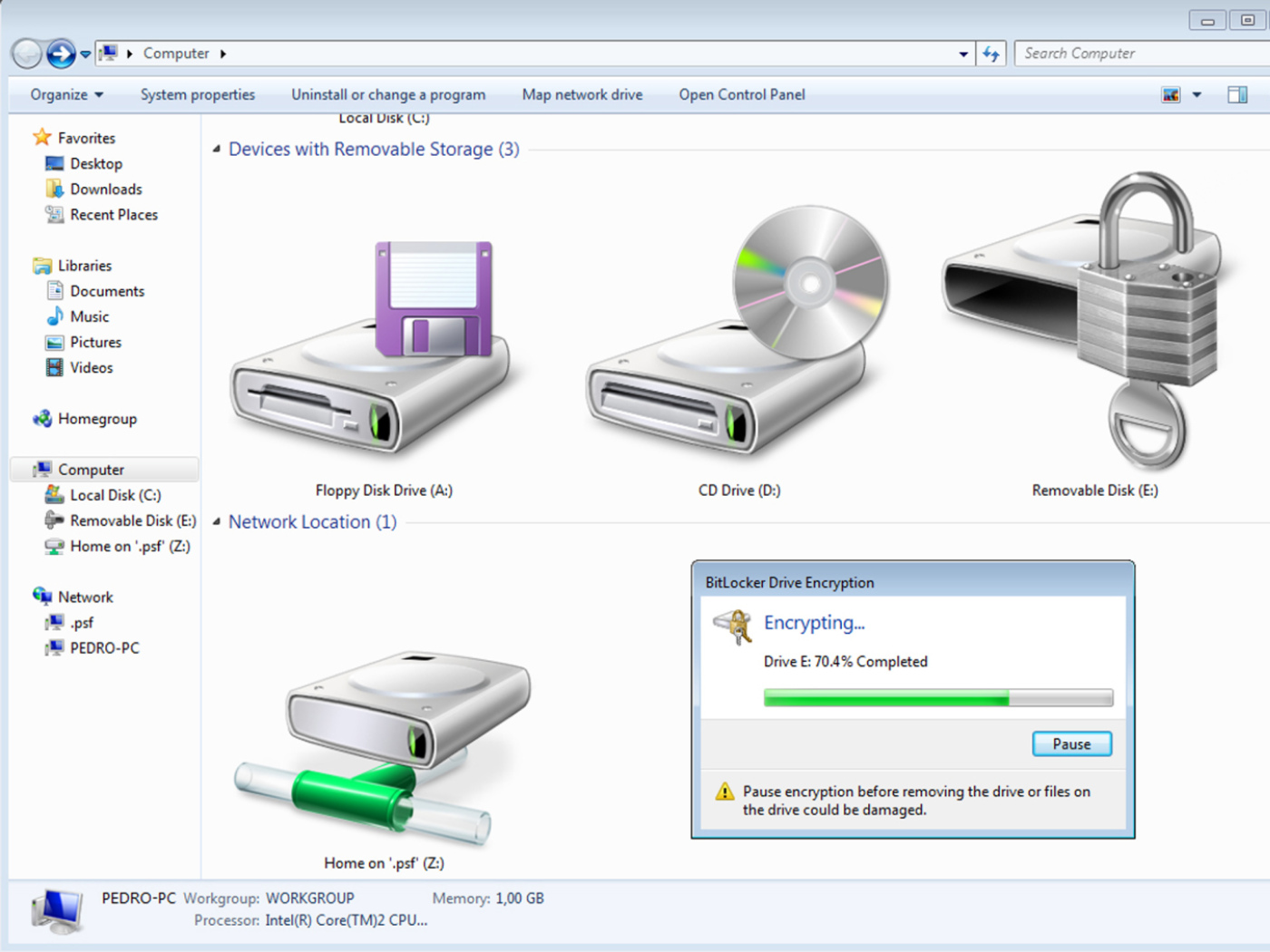Click the change view icon in toolbar
Image resolution: width=1270 pixels, height=952 pixels.
(1171, 95)
